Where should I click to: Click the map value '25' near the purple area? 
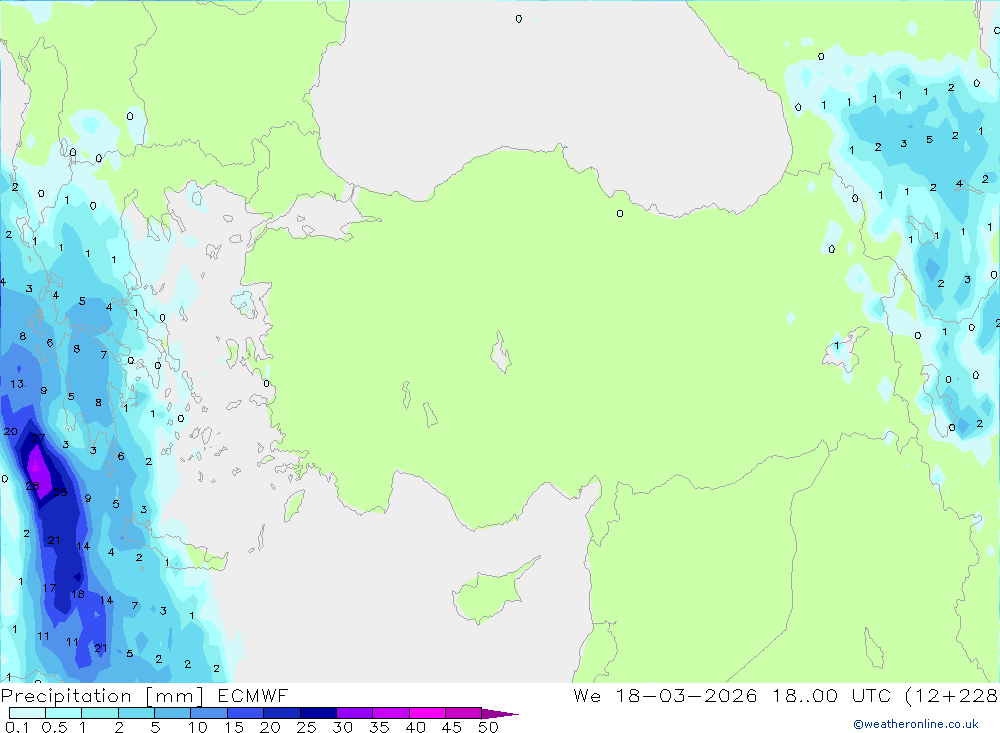pyautogui.click(x=60, y=492)
